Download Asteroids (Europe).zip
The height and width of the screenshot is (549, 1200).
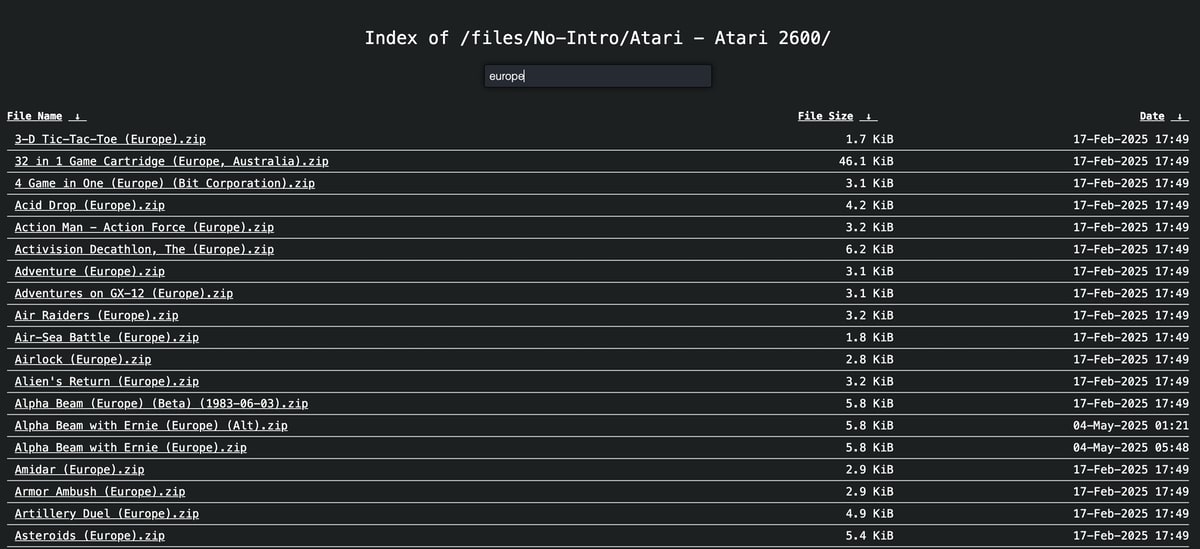90,536
